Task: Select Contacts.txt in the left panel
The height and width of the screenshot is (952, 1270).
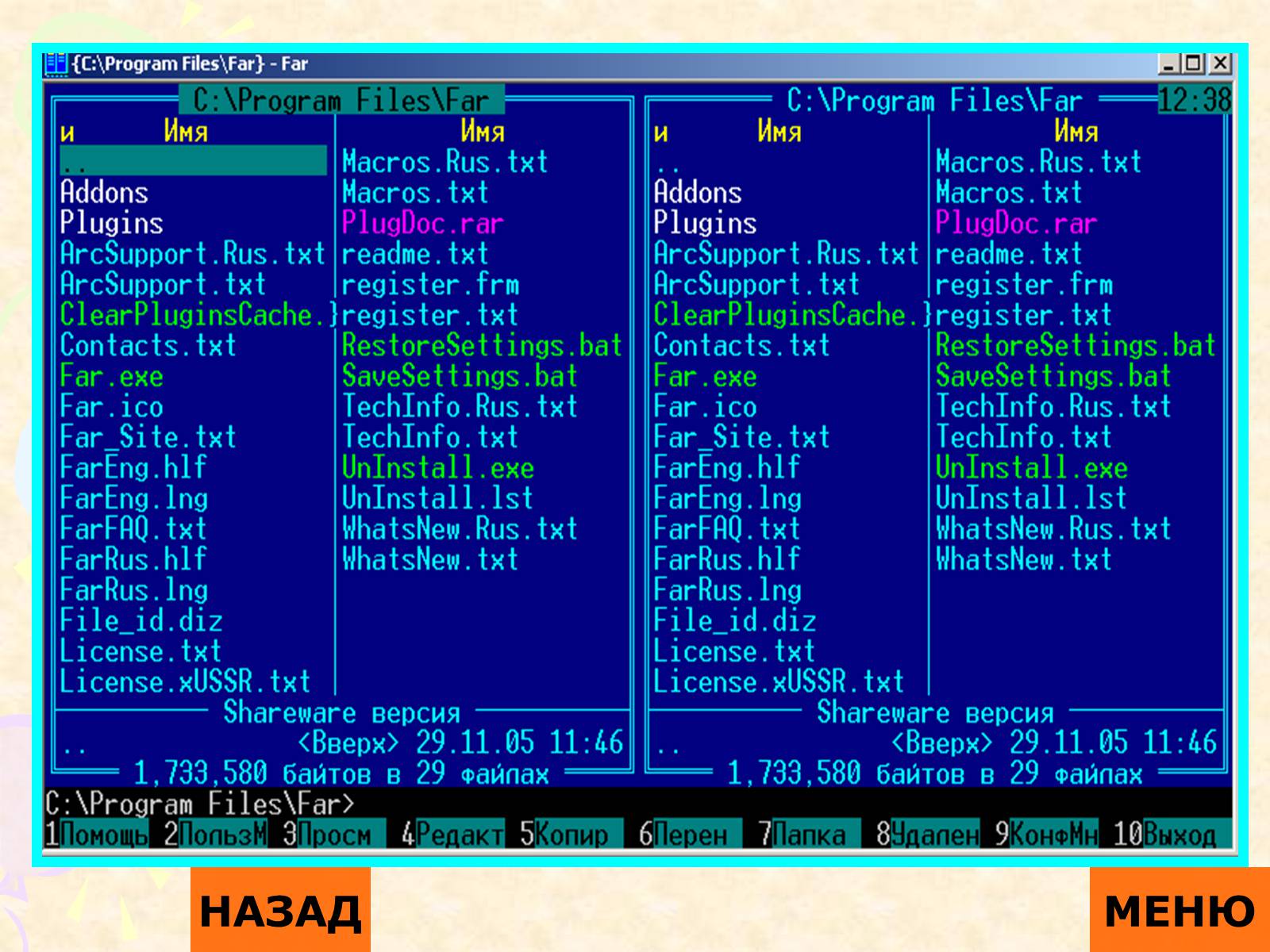Action: [148, 345]
